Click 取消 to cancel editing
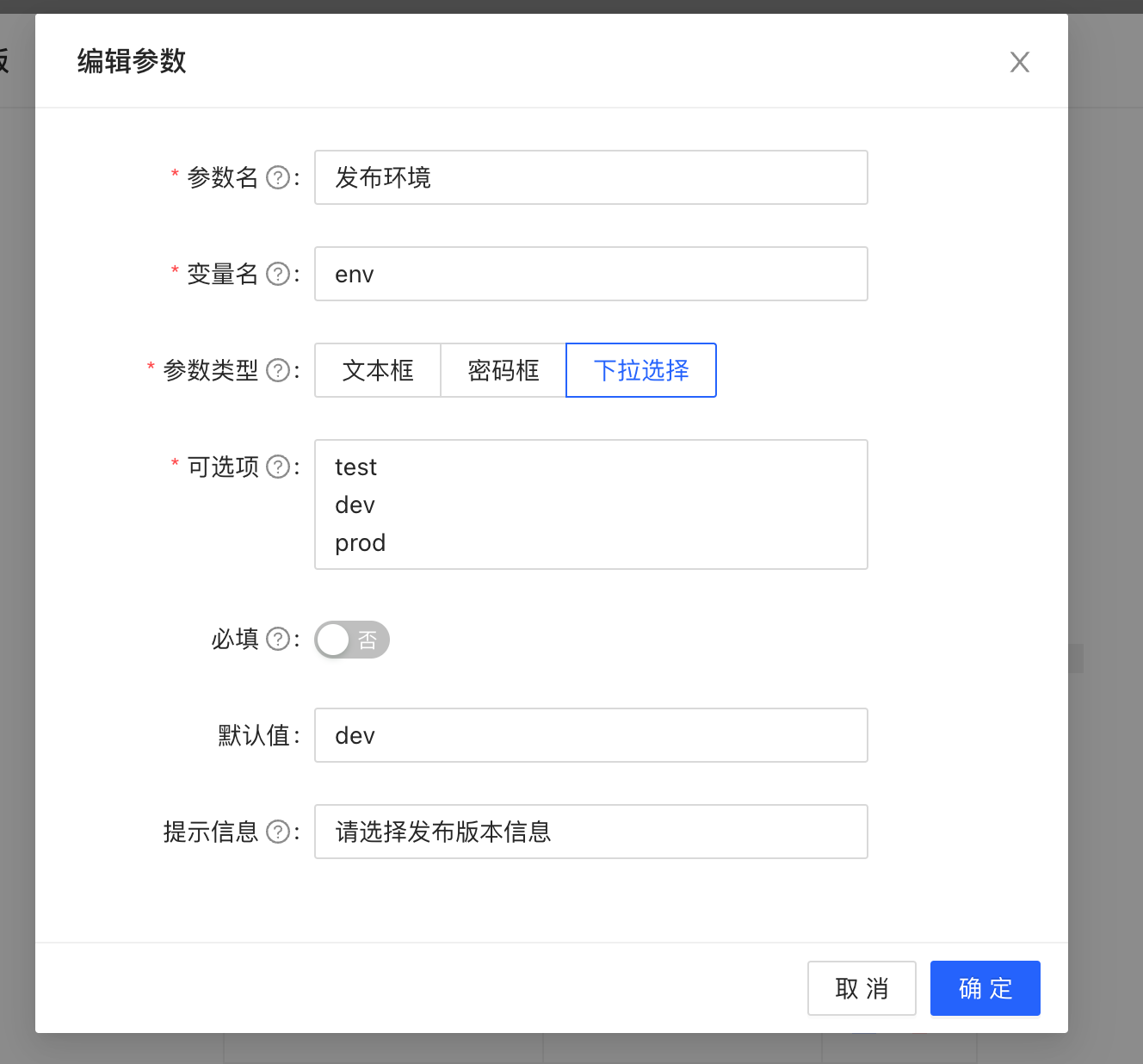This screenshot has width=1143, height=1064. 862,988
